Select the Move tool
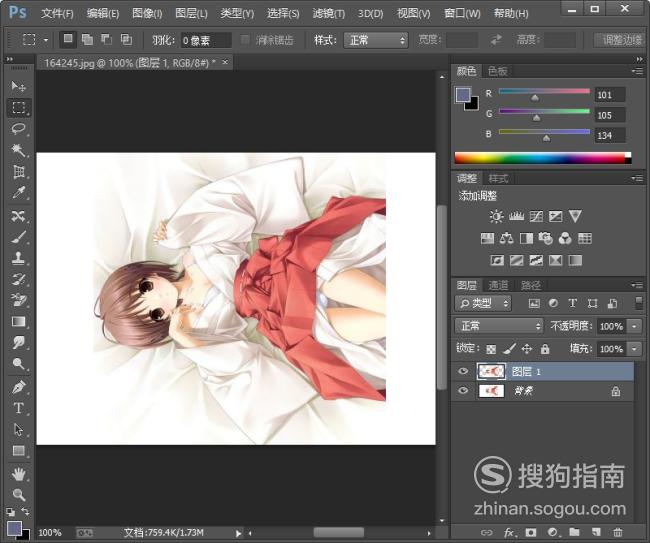Screen dimensions: 650x543 18,86
